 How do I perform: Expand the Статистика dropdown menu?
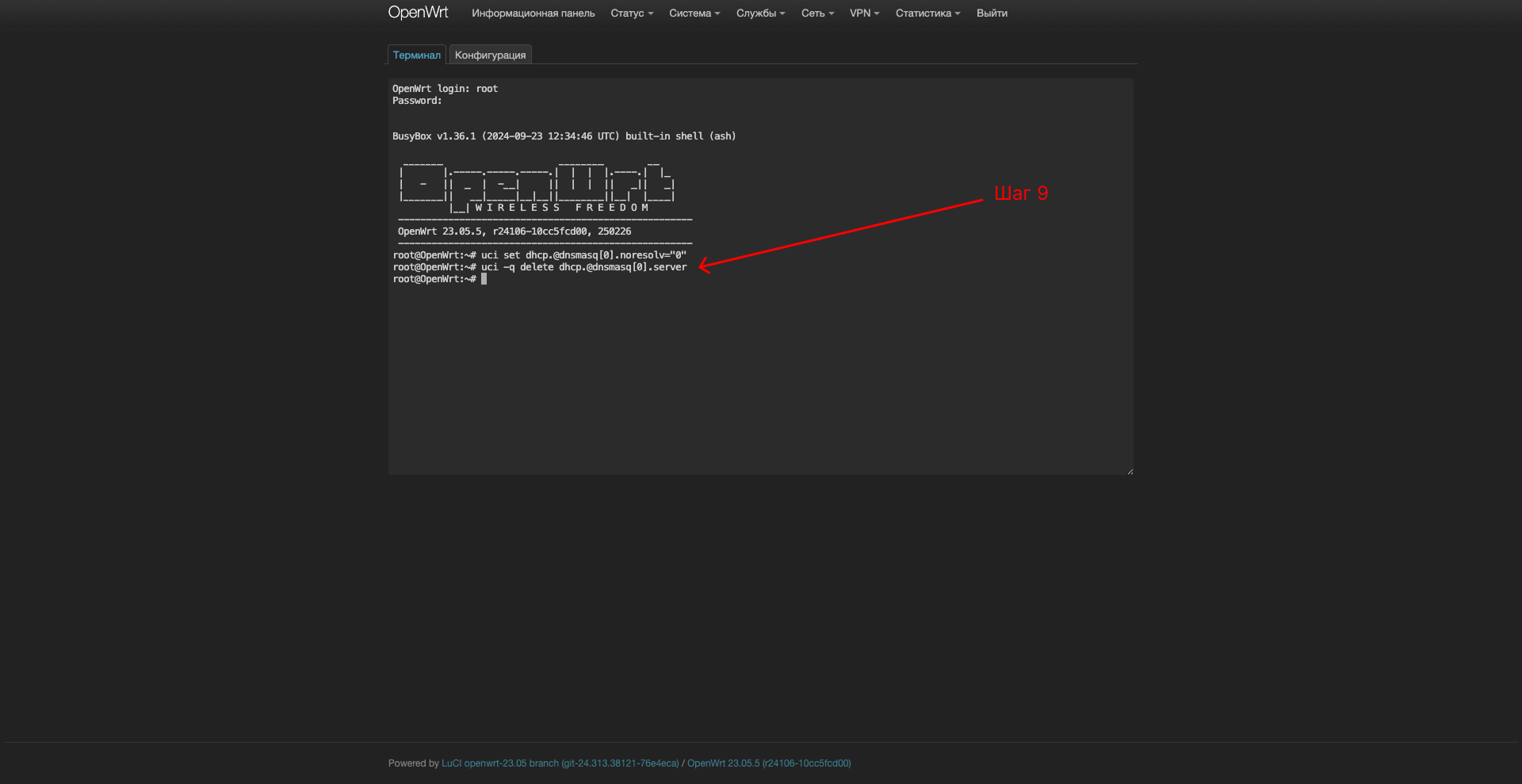click(x=927, y=13)
